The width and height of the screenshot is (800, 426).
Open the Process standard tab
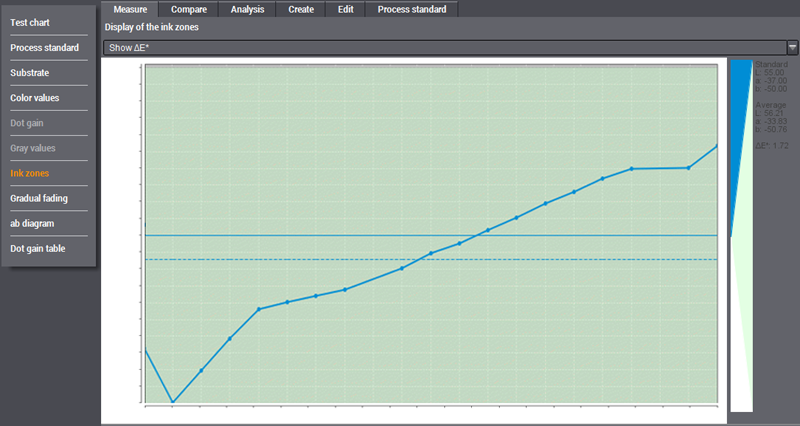[412, 9]
